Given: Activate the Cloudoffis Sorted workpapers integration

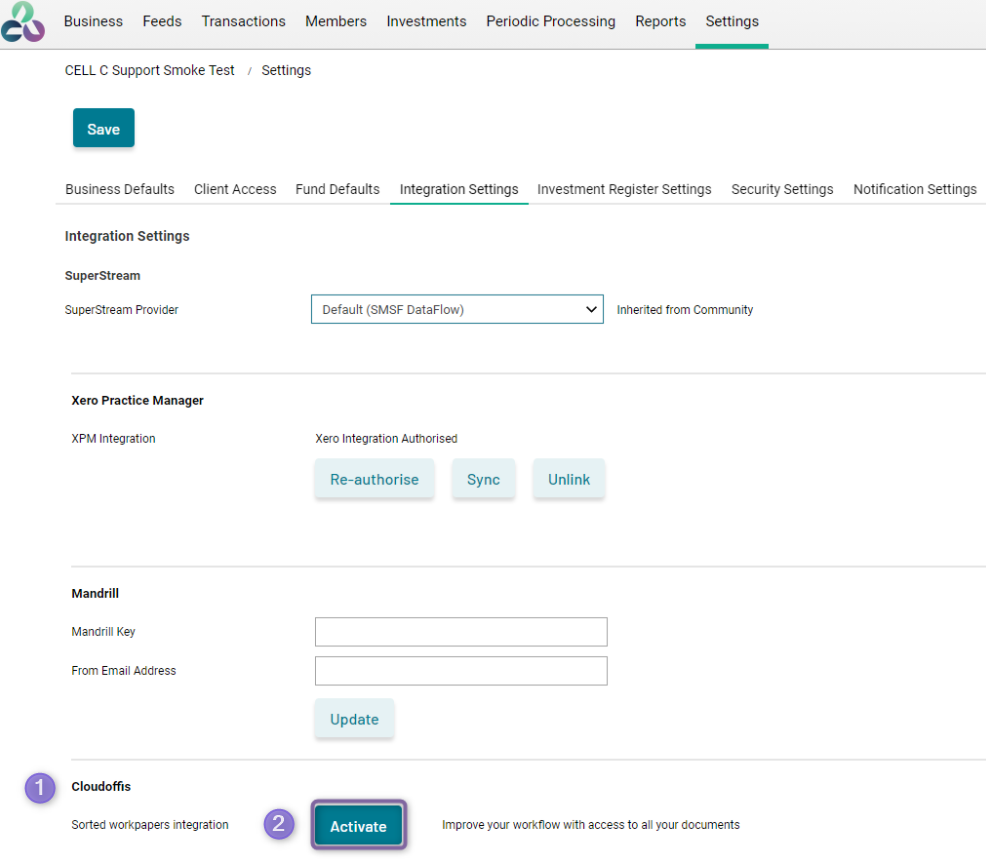Looking at the screenshot, I should pyautogui.click(x=358, y=826).
